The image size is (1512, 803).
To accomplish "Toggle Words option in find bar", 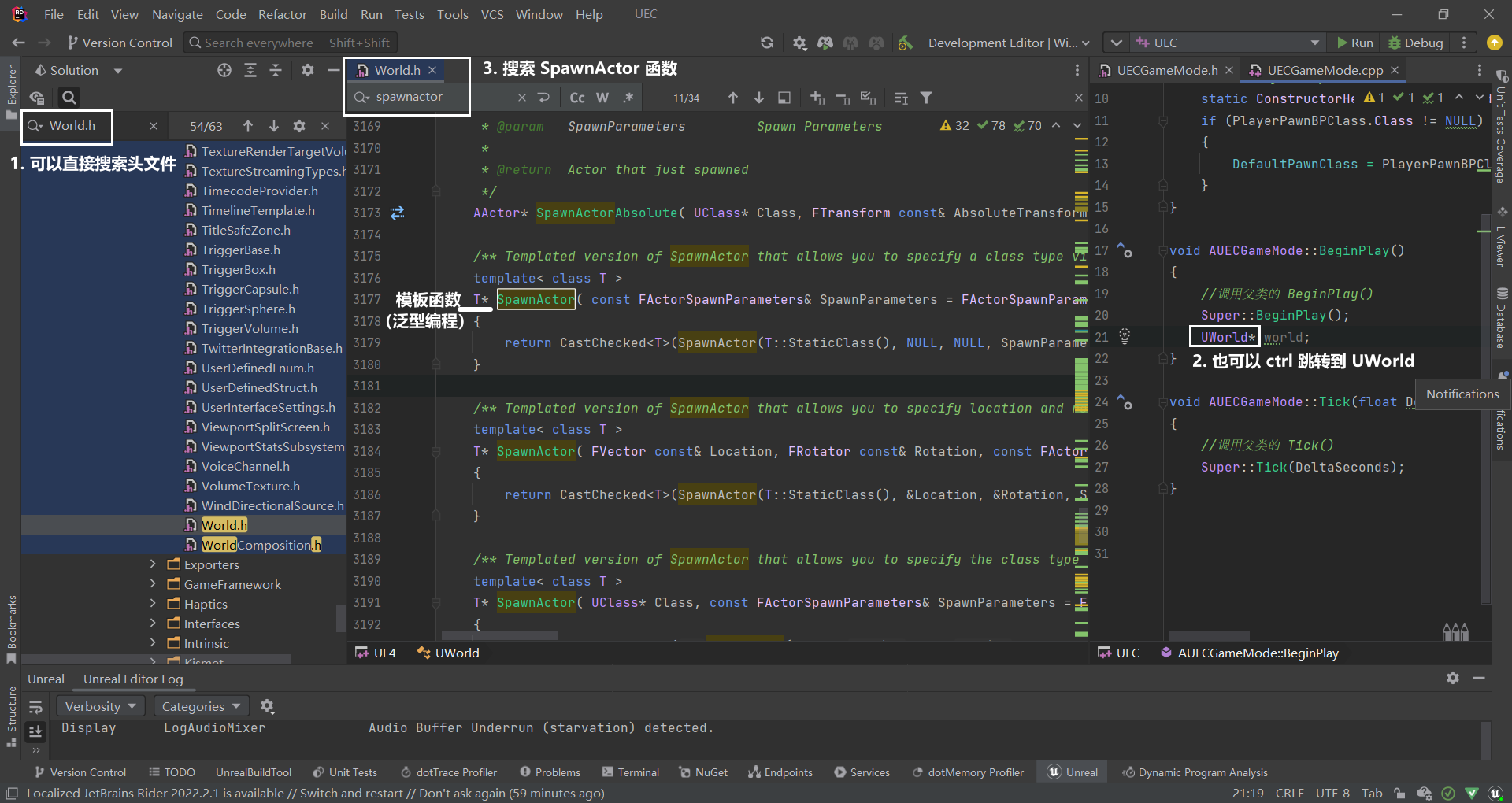I will click(x=602, y=98).
